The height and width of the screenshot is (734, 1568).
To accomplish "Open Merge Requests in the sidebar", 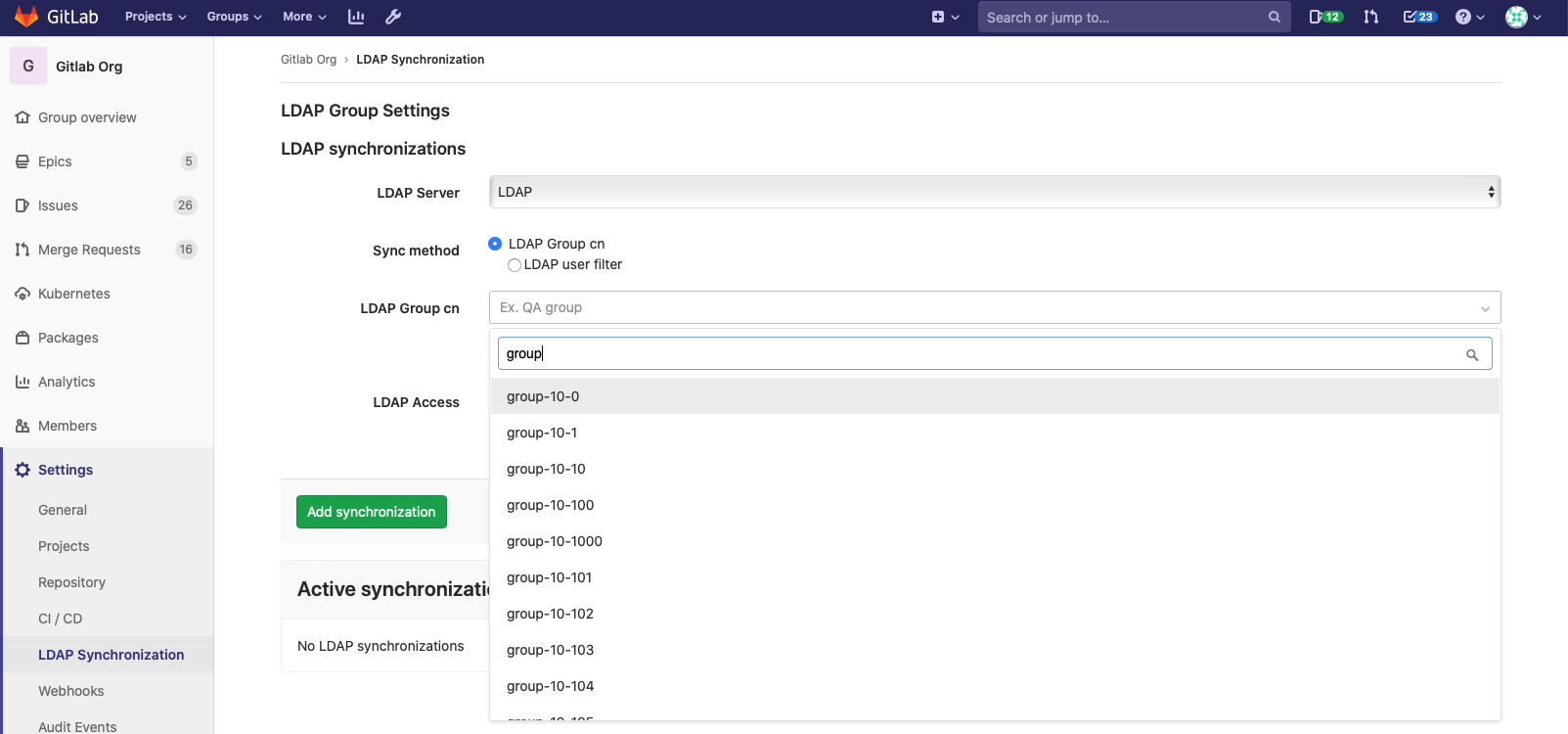I will tap(89, 250).
